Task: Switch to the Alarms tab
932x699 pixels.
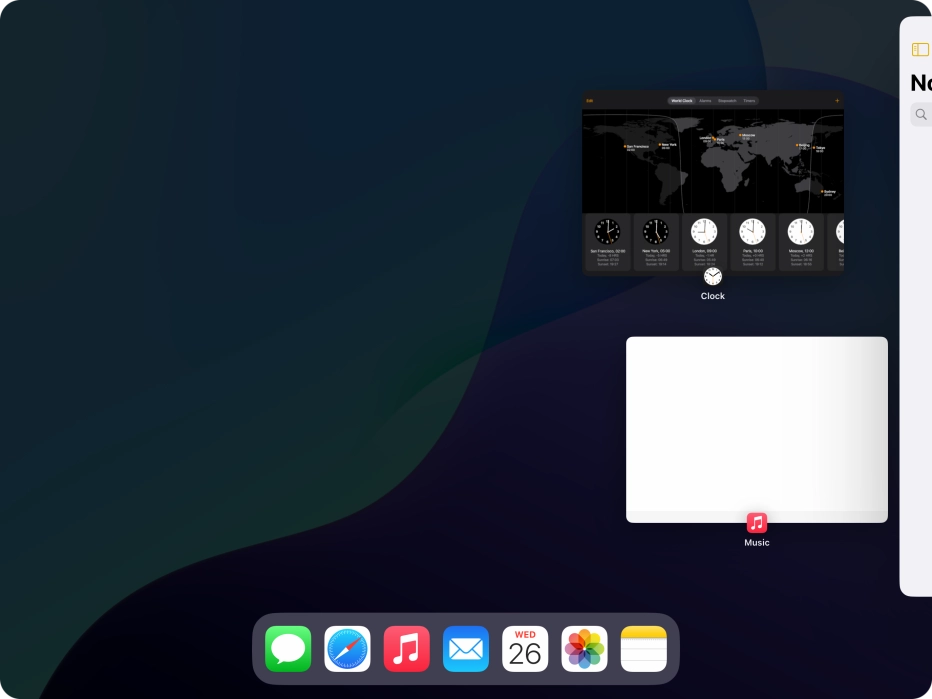Action: (705, 101)
